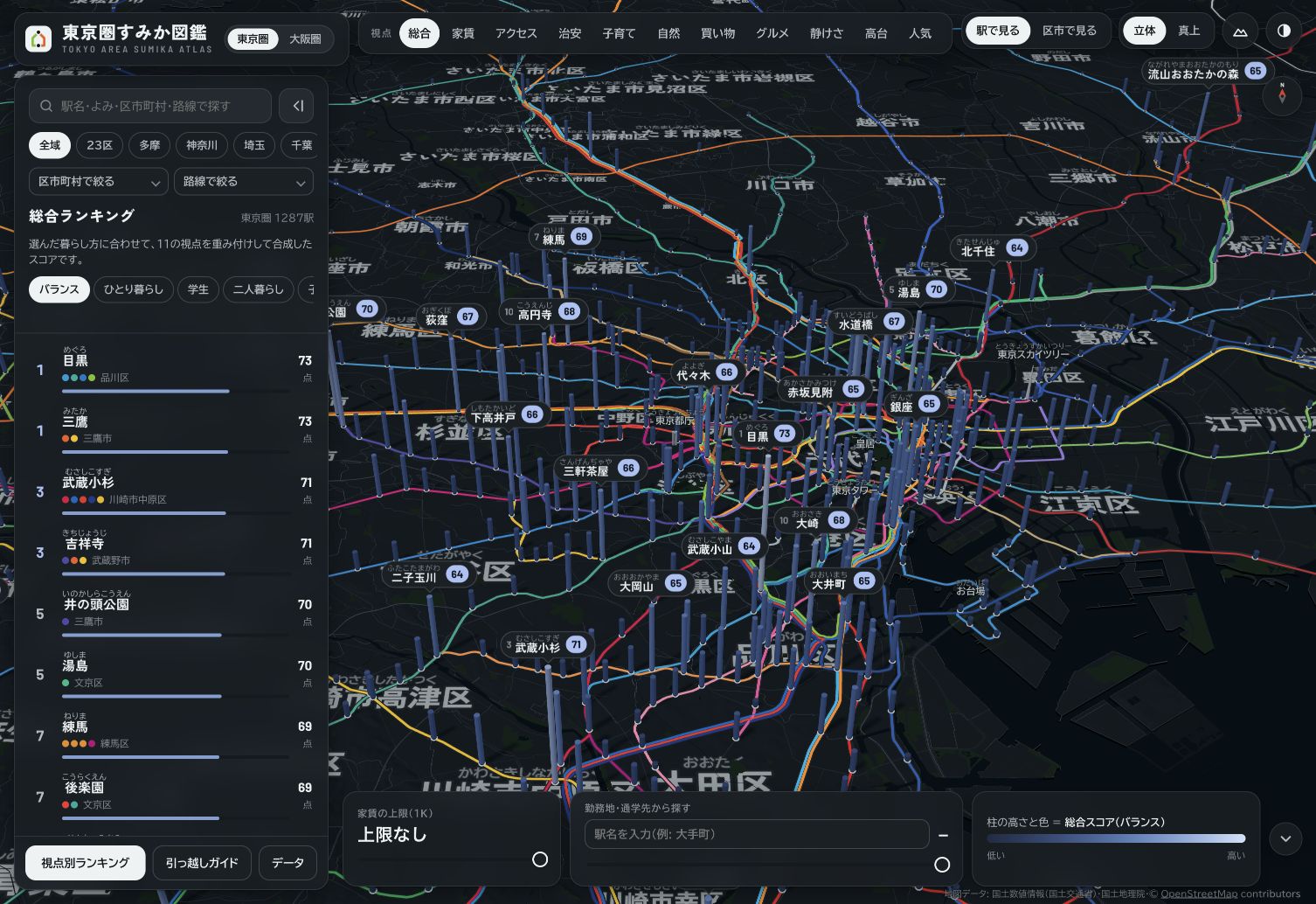Switch to 大阪圏 region
The width and height of the screenshot is (1316, 904).
(305, 39)
